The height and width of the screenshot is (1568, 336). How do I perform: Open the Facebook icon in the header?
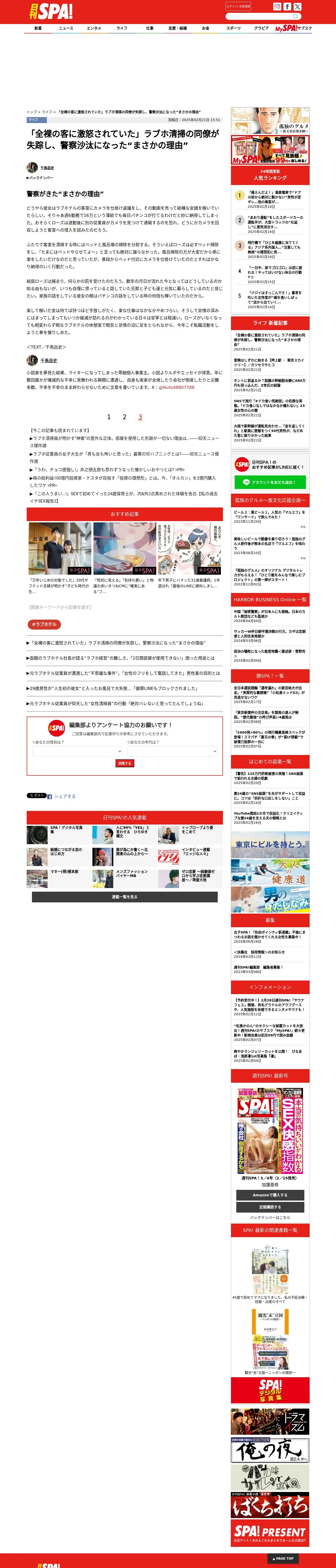pyautogui.click(x=287, y=7)
